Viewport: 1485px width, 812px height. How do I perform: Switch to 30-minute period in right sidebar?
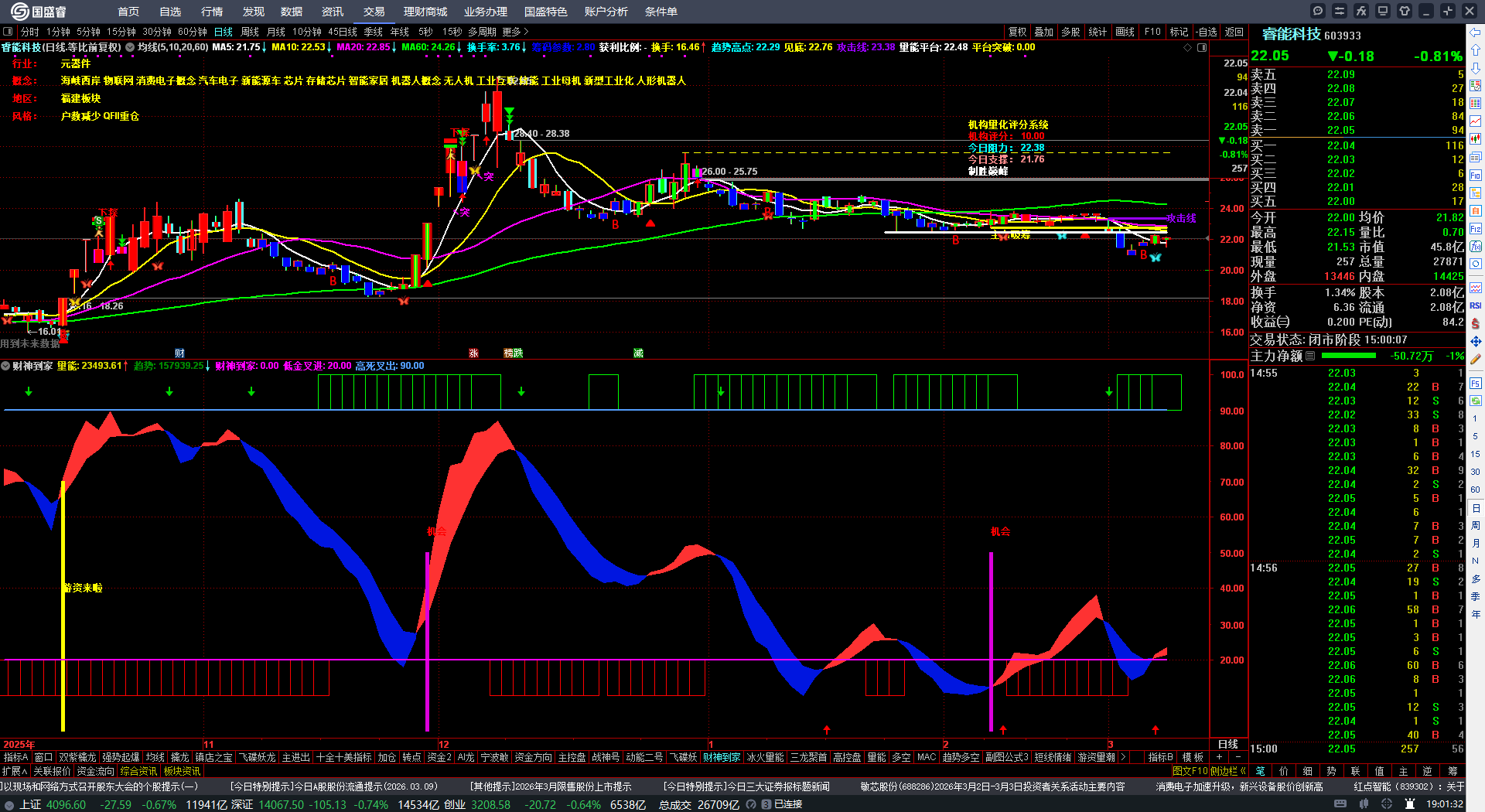click(x=1476, y=472)
